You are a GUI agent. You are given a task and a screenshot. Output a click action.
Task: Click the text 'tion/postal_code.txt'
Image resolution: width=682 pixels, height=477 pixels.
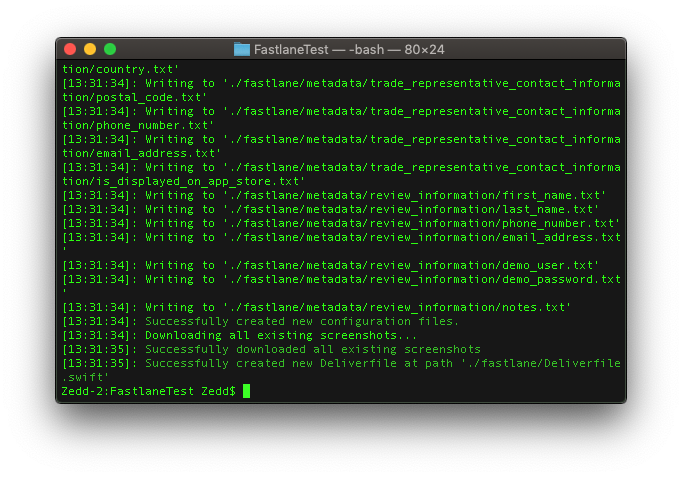pos(134,97)
